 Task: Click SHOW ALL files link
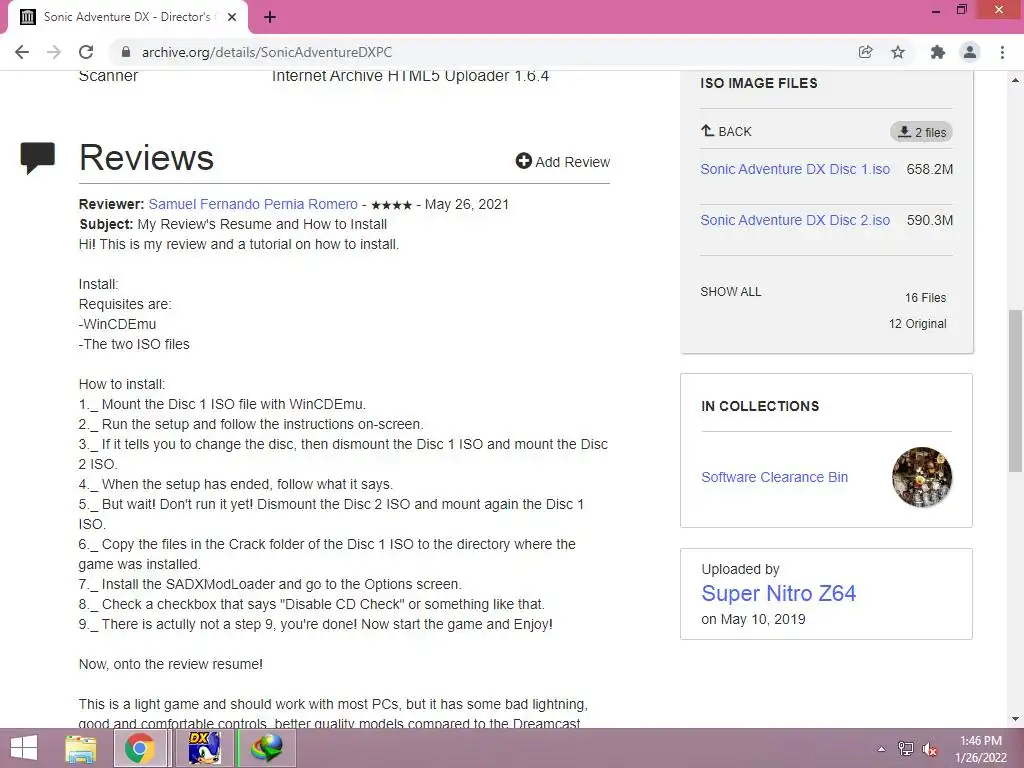(731, 292)
